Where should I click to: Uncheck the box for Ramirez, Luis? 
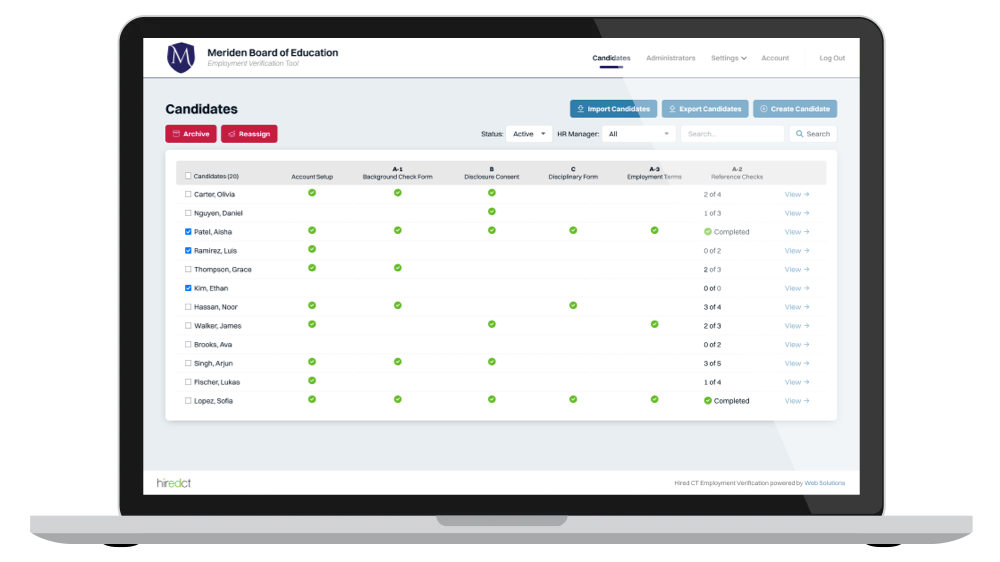(188, 251)
